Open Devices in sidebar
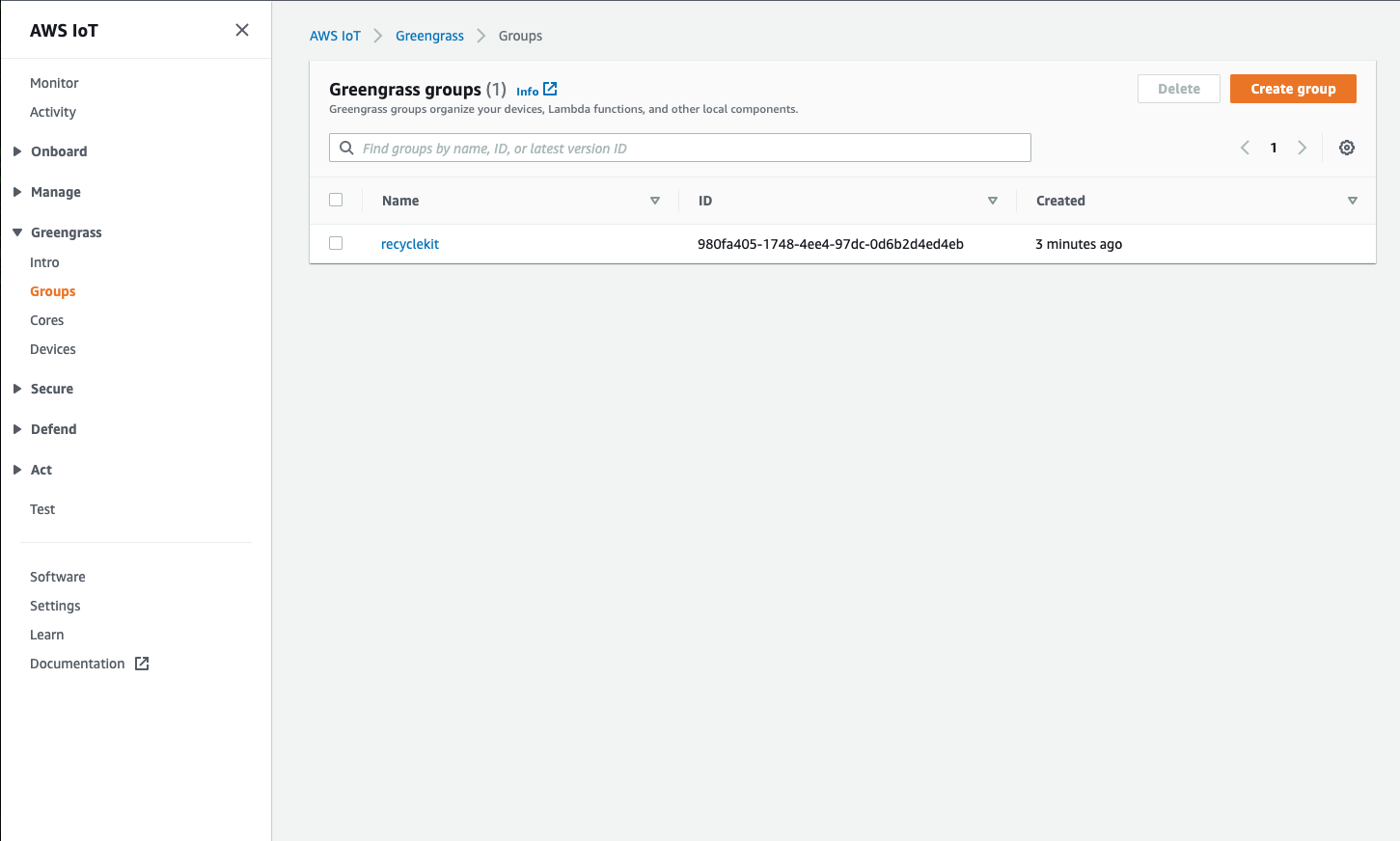1400x841 pixels. point(53,349)
